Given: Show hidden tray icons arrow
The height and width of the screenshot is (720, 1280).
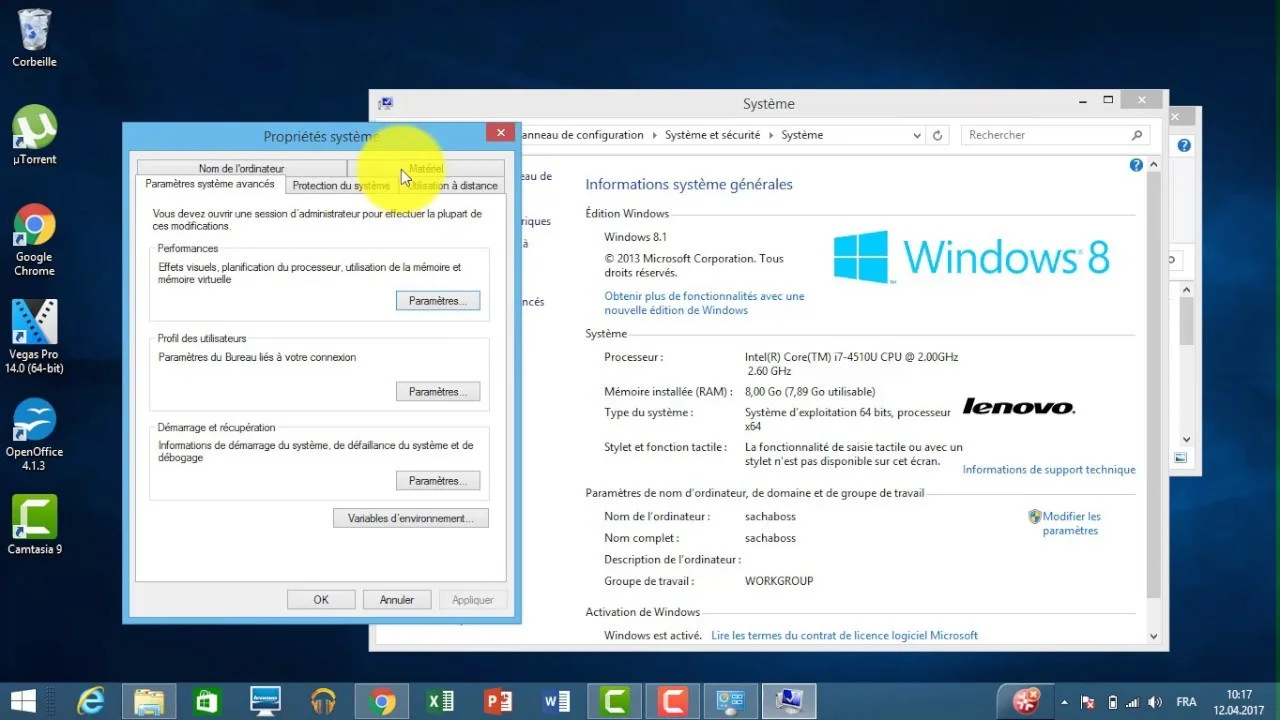Looking at the screenshot, I should 1064,702.
